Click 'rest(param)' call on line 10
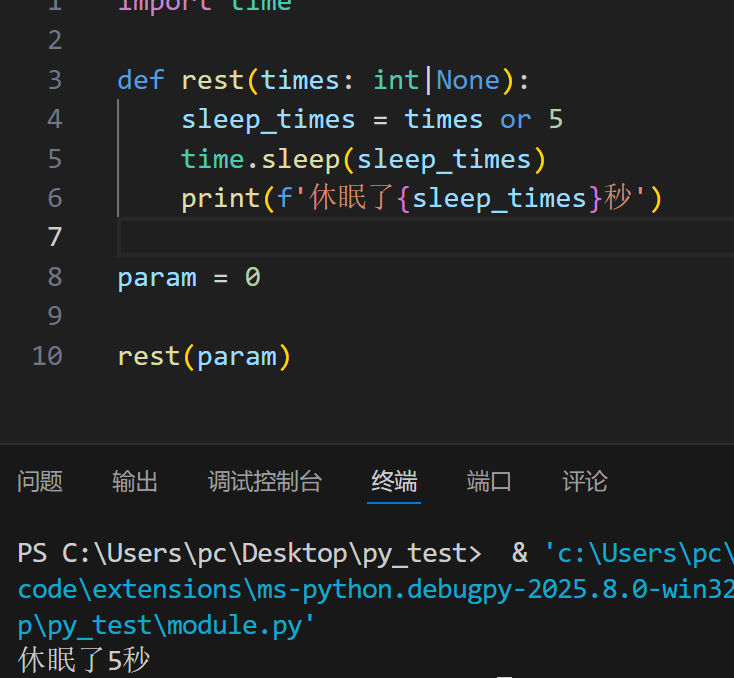This screenshot has height=678, width=734. [x=204, y=357]
